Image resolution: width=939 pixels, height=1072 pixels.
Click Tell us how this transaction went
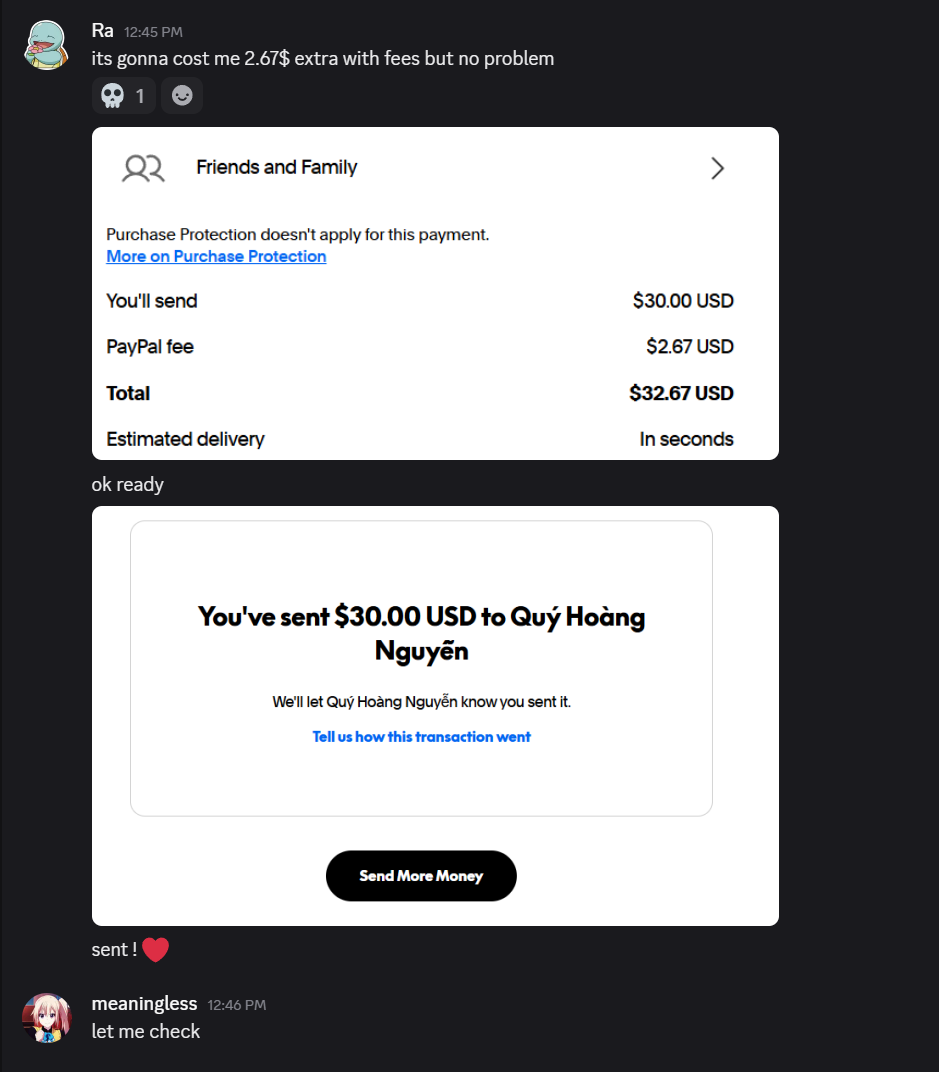(421, 737)
